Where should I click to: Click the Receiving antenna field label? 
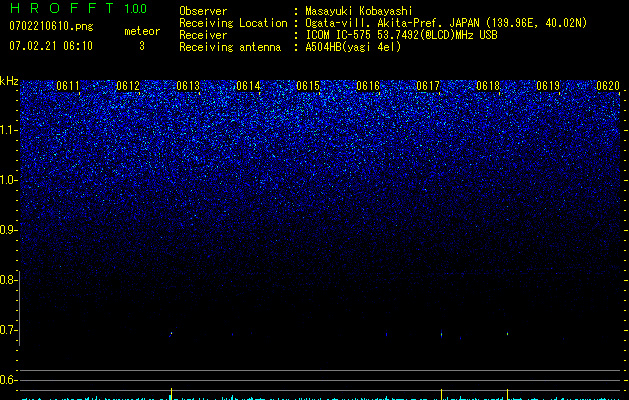coord(230,47)
